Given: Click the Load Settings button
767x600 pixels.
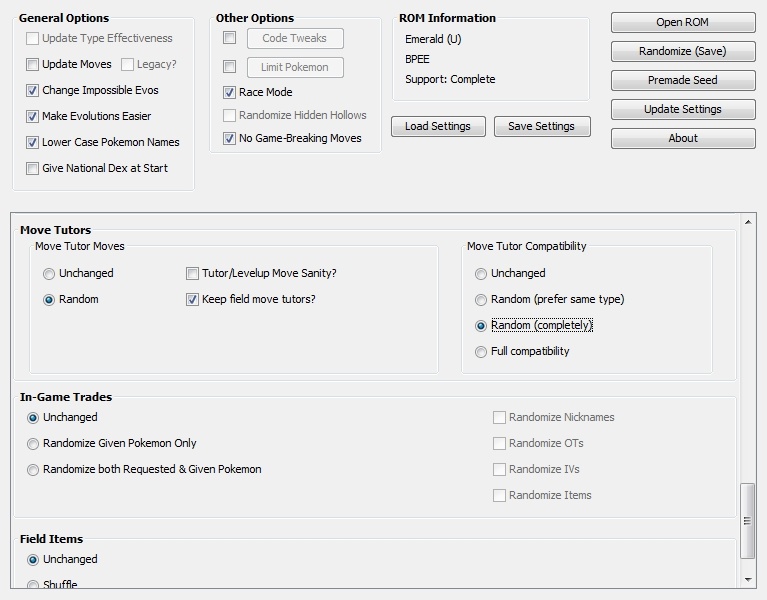Looking at the screenshot, I should pos(438,126).
